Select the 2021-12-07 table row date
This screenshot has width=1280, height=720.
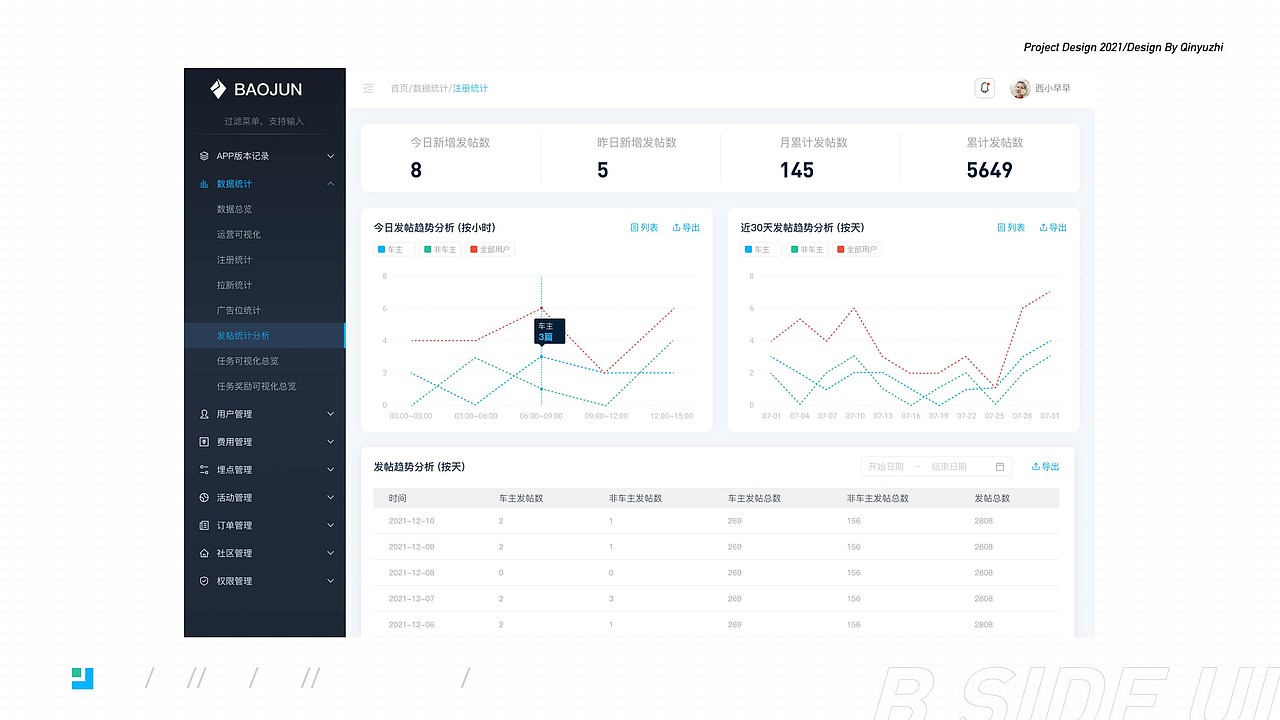(411, 599)
